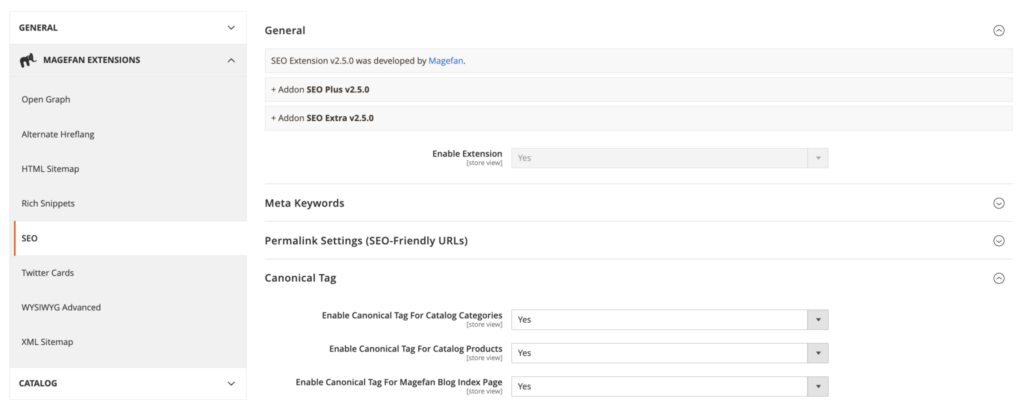Click Enable Canonical Tag For Catalog Products label

tap(416, 349)
